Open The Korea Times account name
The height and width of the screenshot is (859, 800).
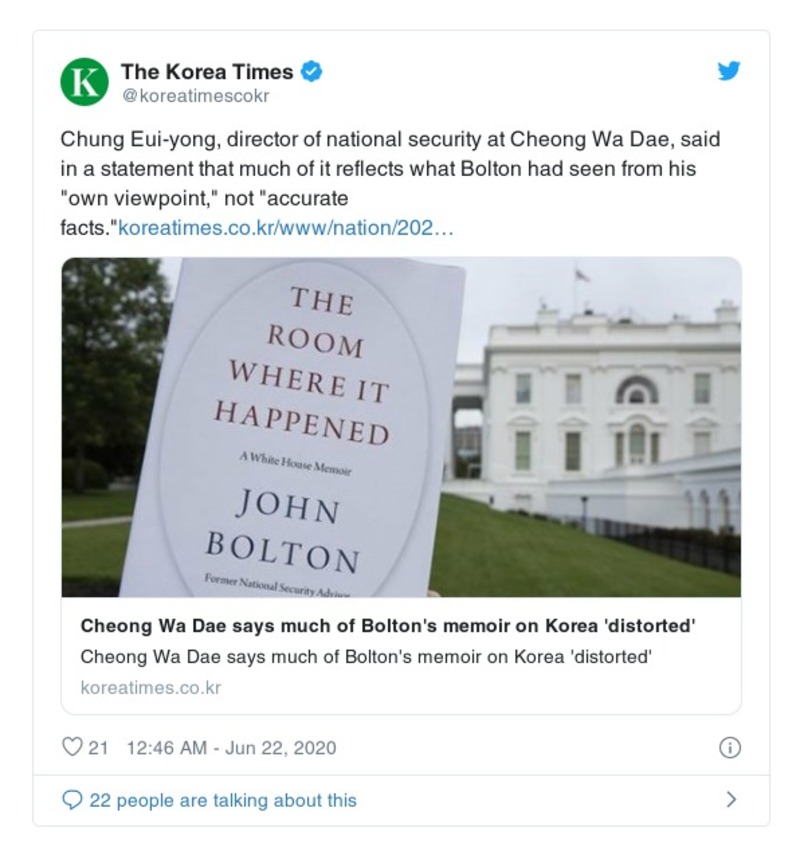(x=207, y=72)
